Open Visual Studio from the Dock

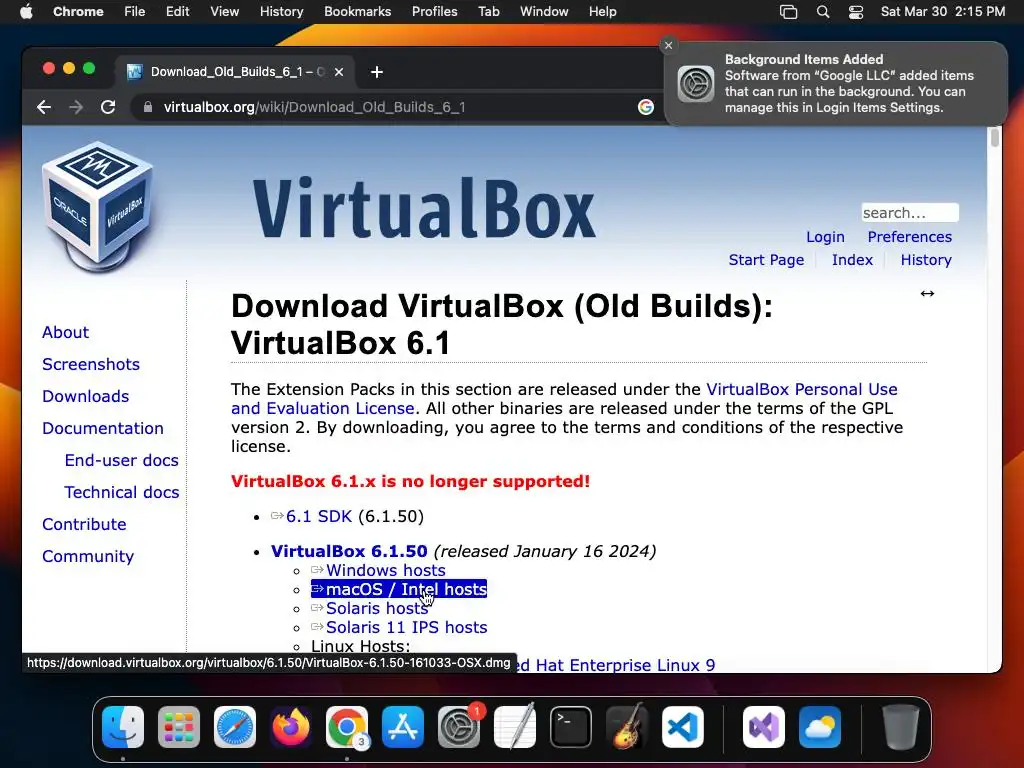pyautogui.click(x=764, y=727)
